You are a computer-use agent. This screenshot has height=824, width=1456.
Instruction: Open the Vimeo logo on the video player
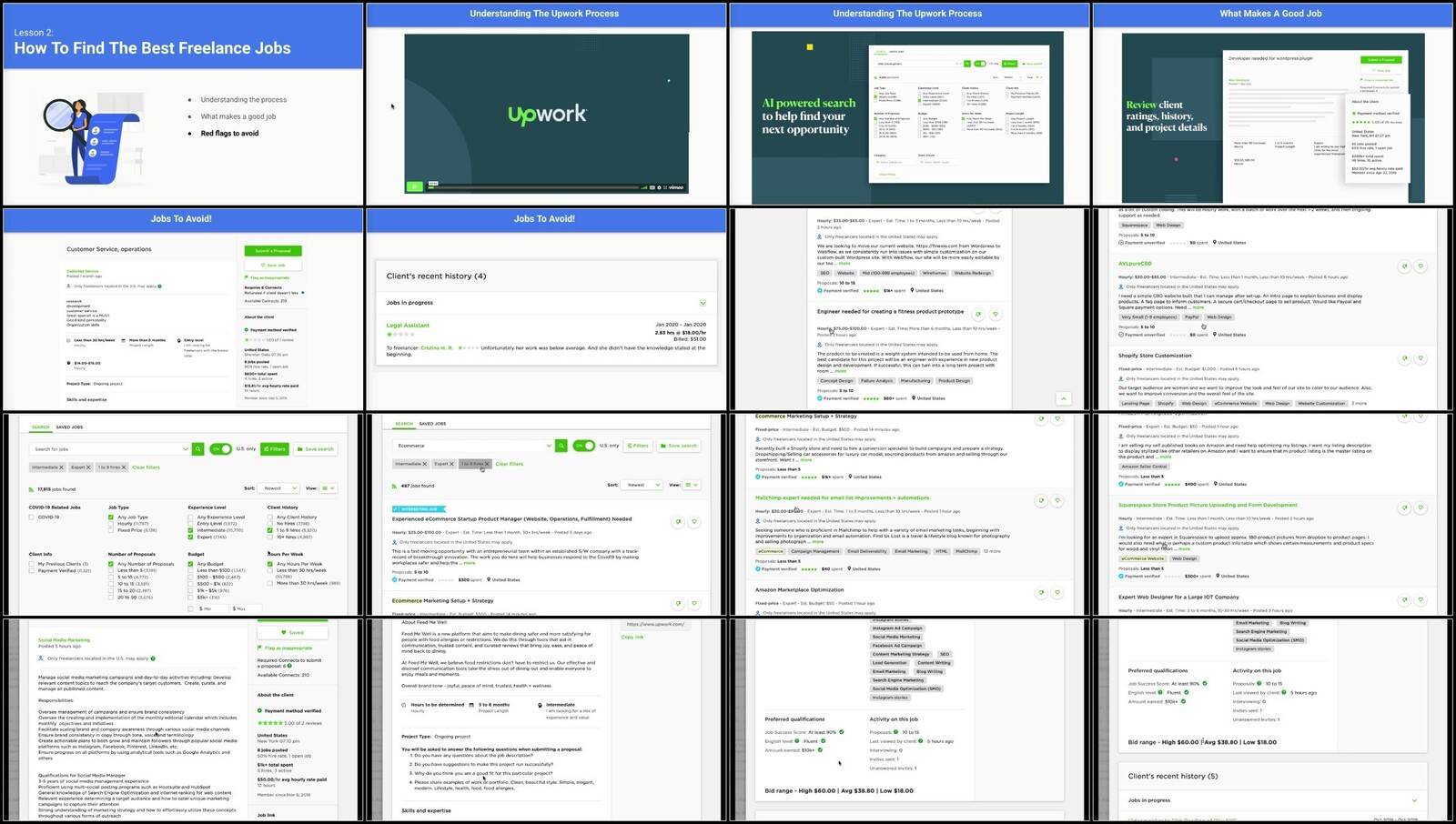click(x=676, y=187)
